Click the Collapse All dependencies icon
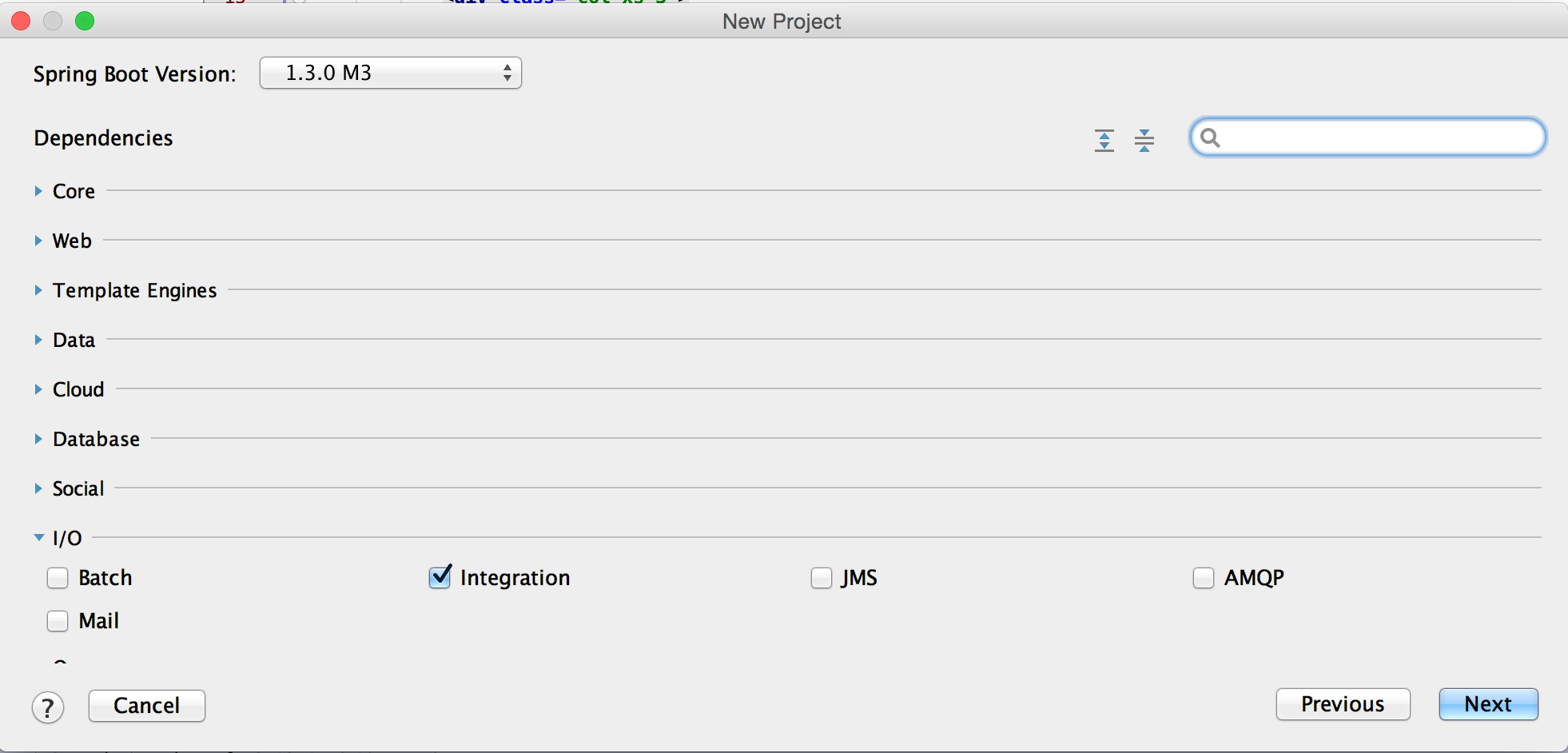The image size is (1568, 753). coord(1145,139)
